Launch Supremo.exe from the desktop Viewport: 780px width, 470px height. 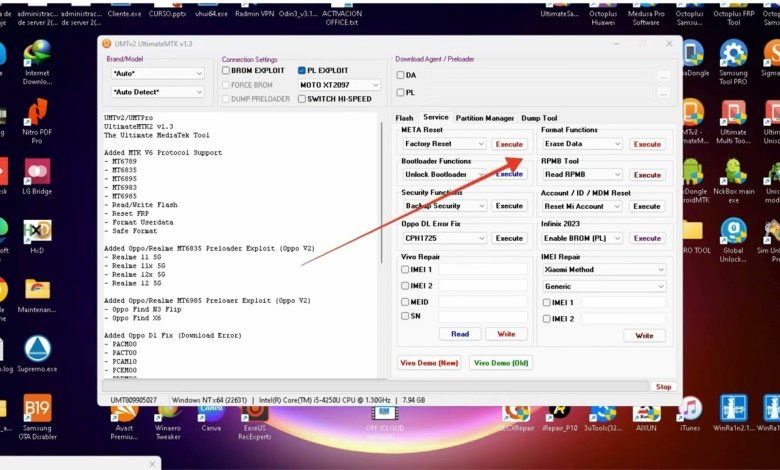[37, 351]
